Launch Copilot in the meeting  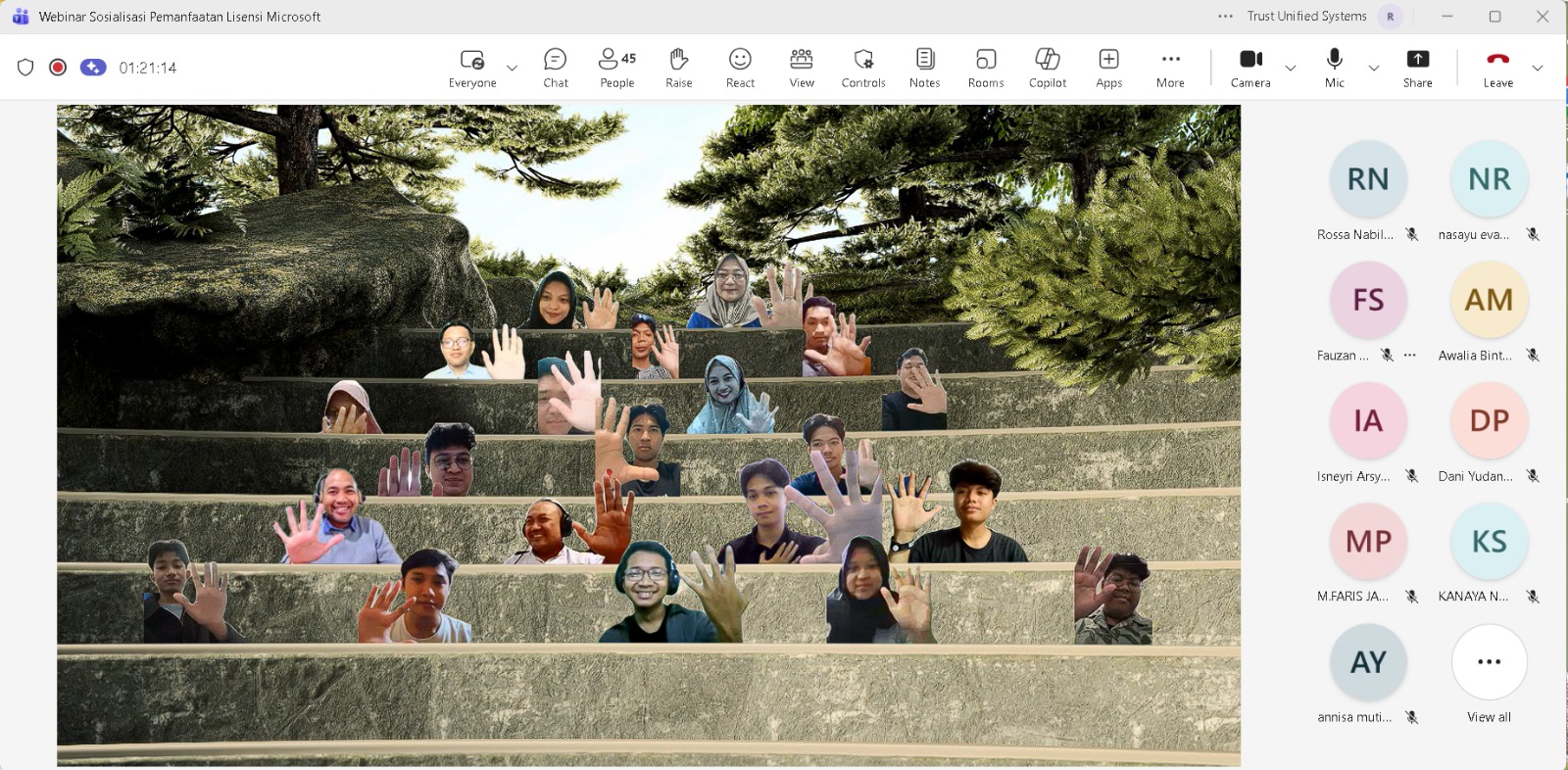(1048, 68)
